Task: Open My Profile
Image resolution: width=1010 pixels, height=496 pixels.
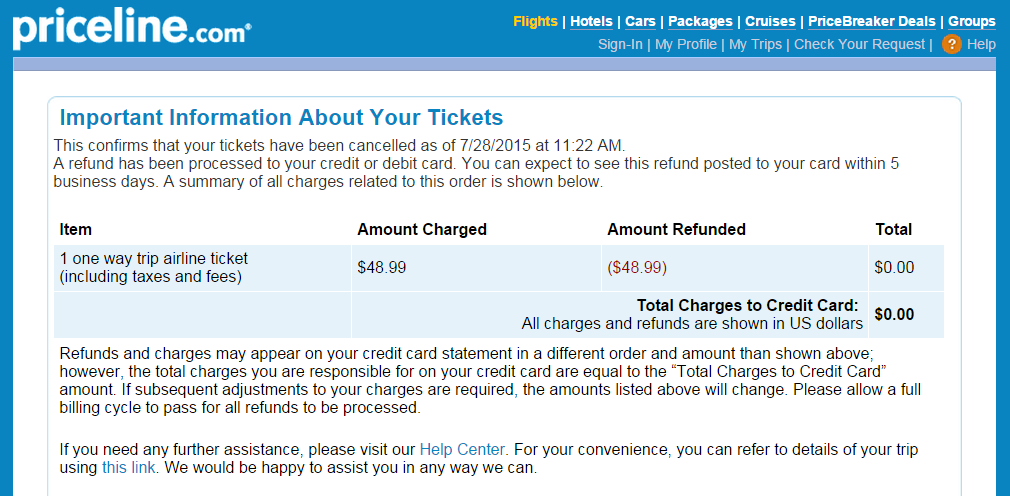Action: tap(686, 44)
